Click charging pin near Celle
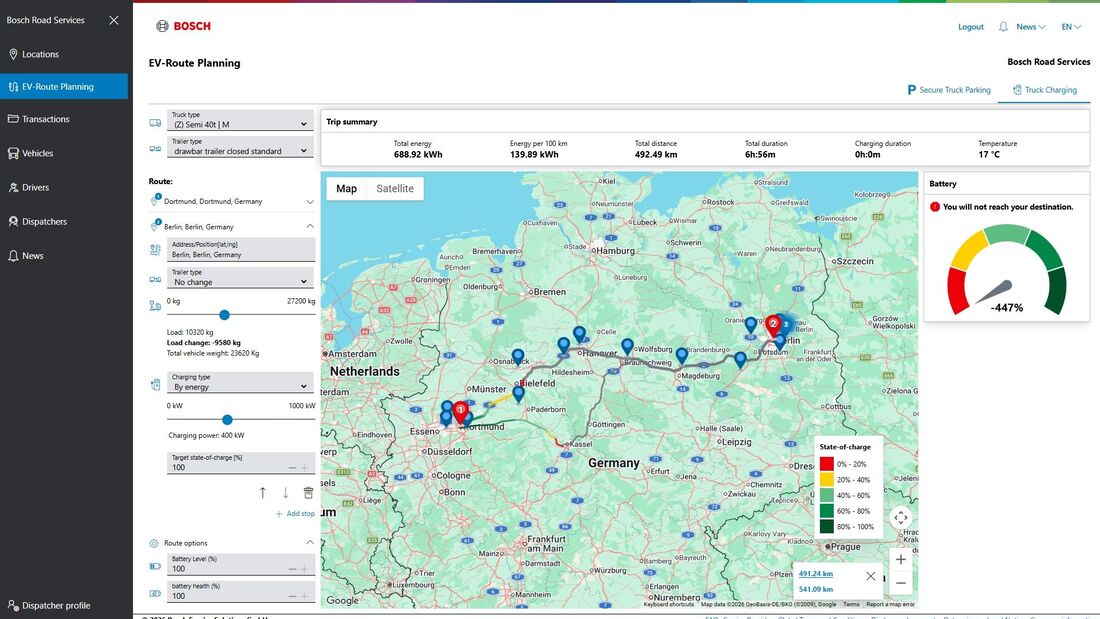Screen dimensions: 1100x619 click(579, 334)
